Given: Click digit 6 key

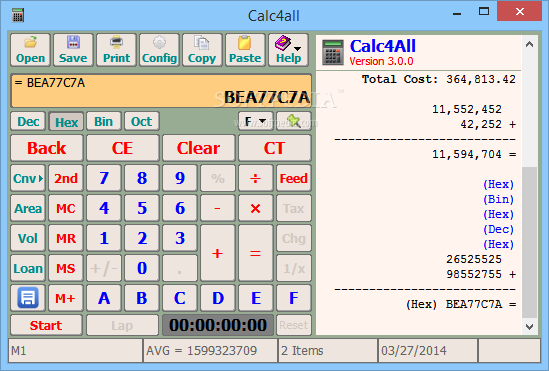Looking at the screenshot, I should tap(180, 208).
